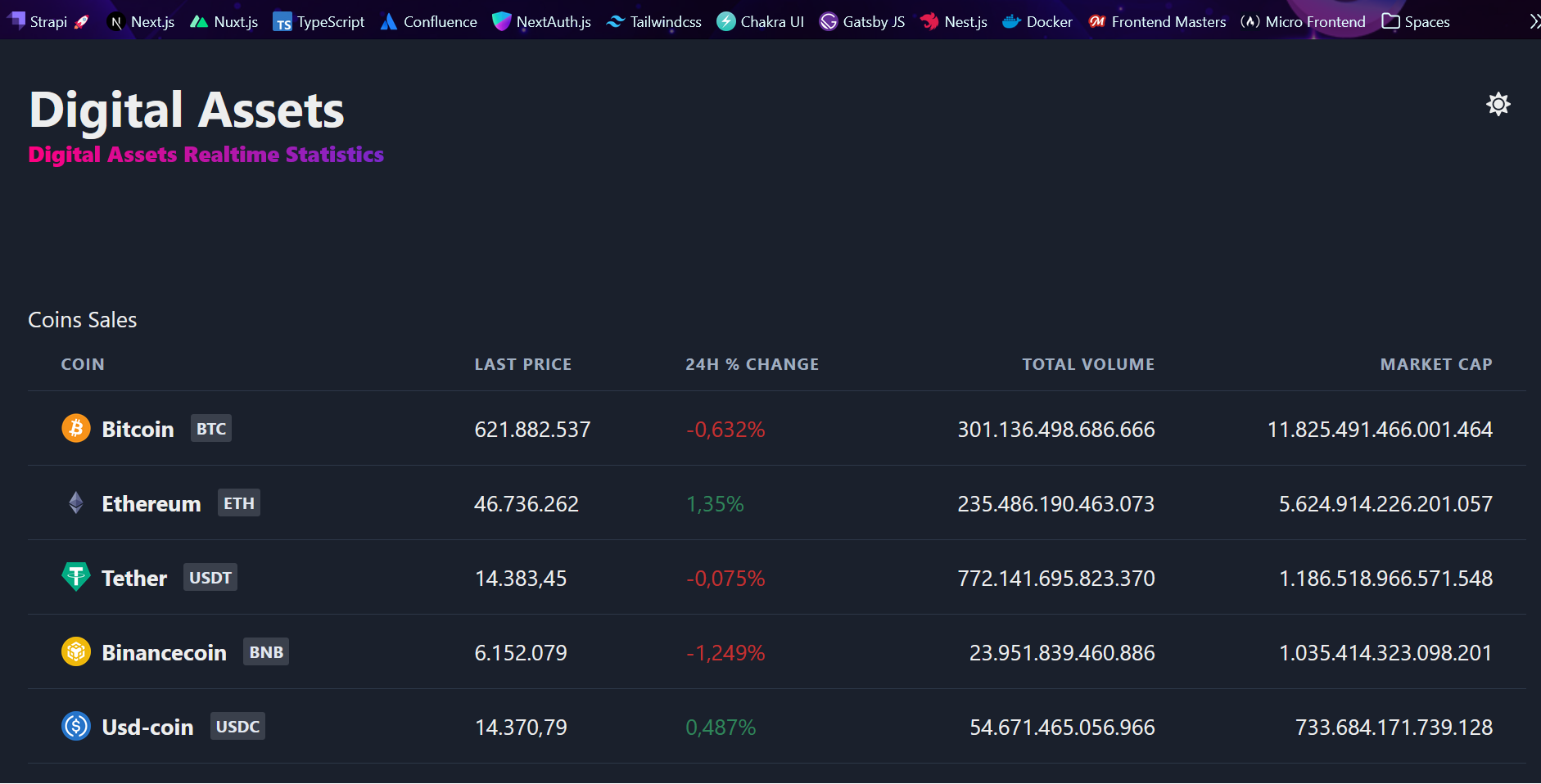The height and width of the screenshot is (784, 1541).
Task: Open the Gatsby JS bookmark
Action: pos(862,21)
